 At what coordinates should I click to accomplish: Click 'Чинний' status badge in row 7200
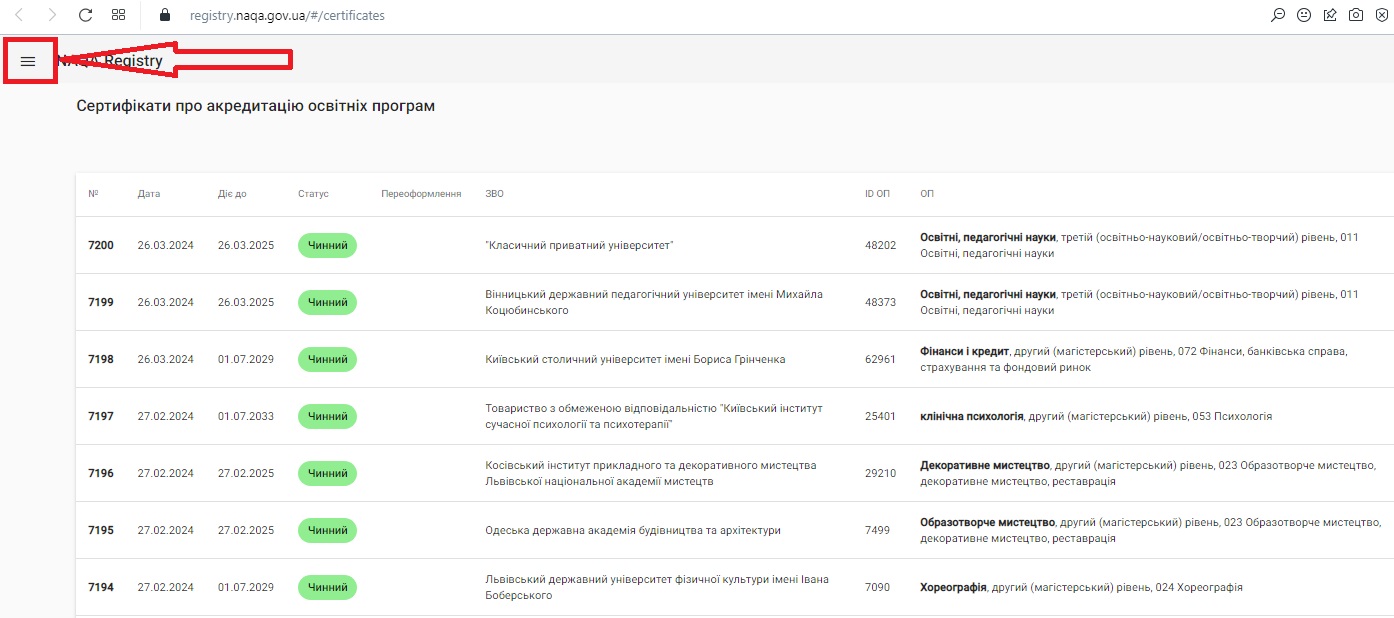pyautogui.click(x=327, y=245)
